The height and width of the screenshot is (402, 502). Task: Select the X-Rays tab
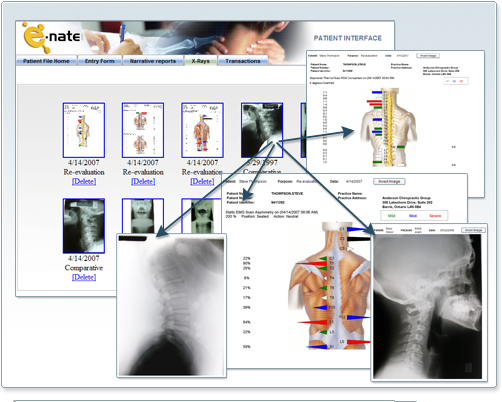click(200, 61)
